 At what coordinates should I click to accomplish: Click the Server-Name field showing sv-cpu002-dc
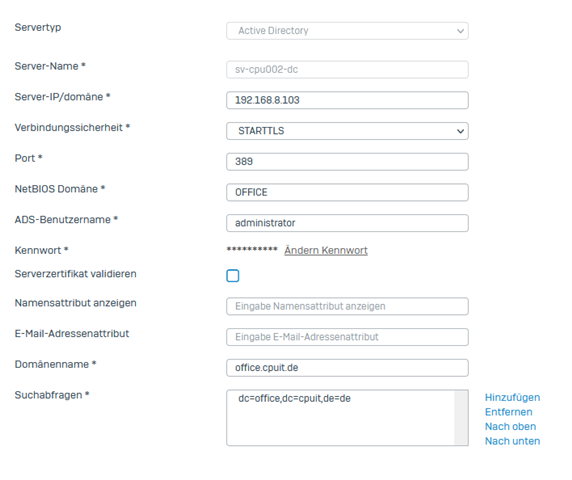347,70
